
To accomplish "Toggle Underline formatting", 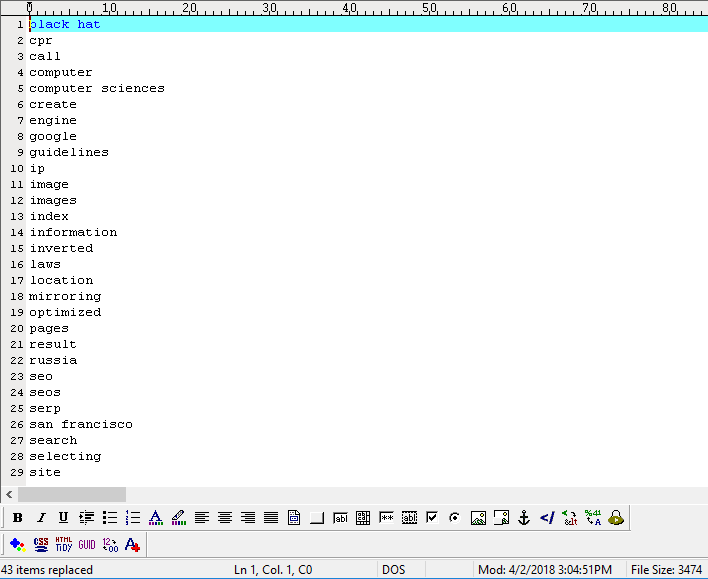I will point(64,518).
